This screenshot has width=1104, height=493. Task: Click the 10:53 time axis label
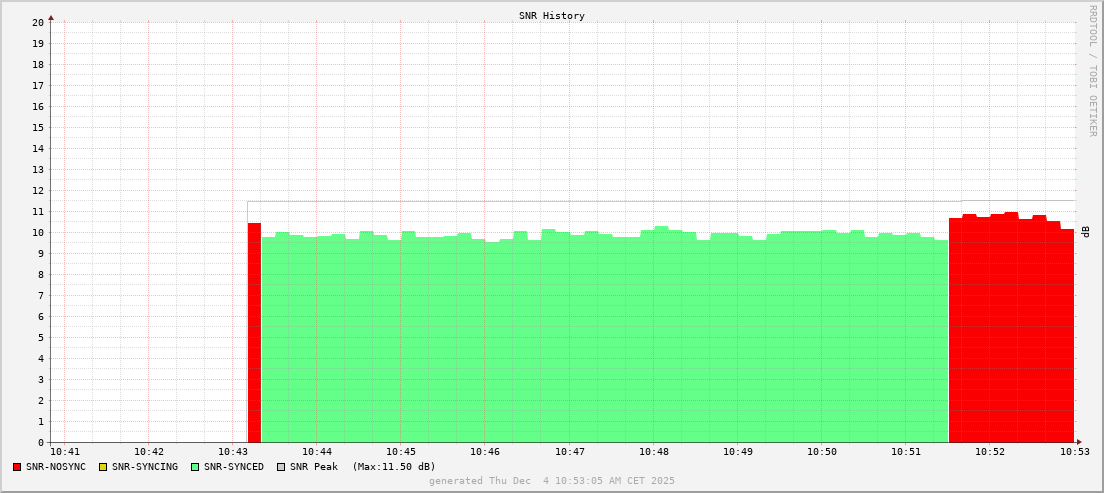pyautogui.click(x=1074, y=452)
